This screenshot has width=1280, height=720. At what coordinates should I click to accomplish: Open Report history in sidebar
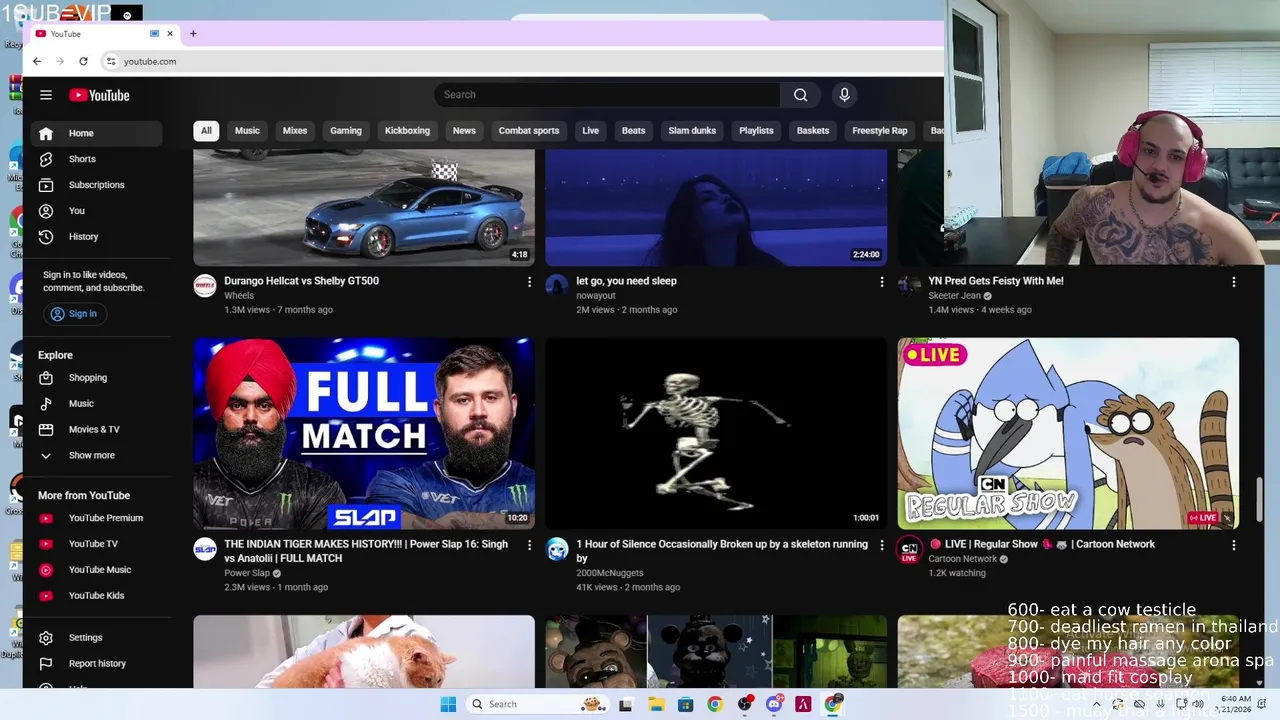(96, 664)
